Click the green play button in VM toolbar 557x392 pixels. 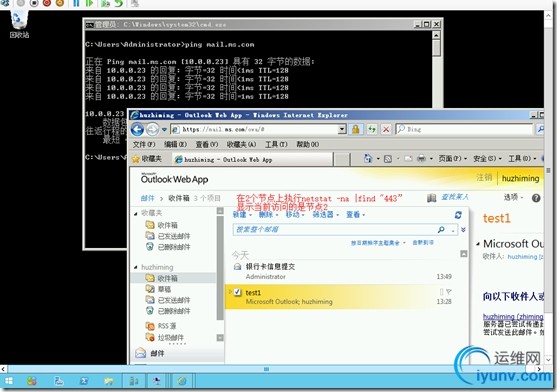pyautogui.click(x=89, y=4)
